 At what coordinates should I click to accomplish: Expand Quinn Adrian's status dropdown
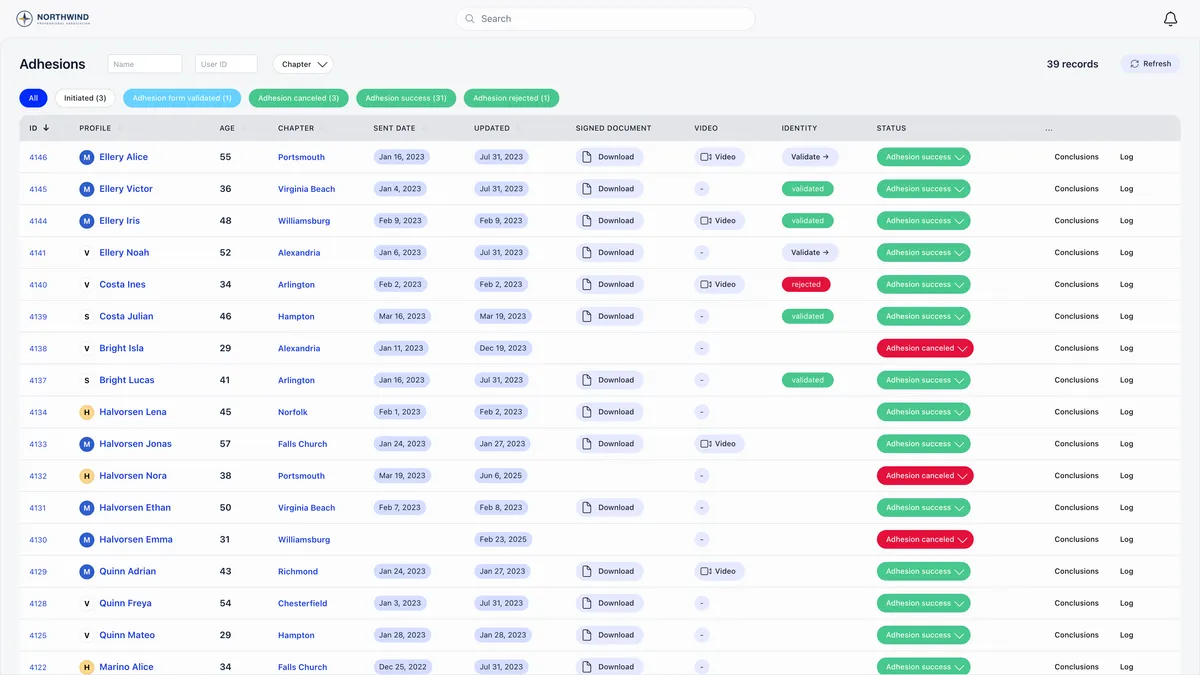tap(924, 572)
